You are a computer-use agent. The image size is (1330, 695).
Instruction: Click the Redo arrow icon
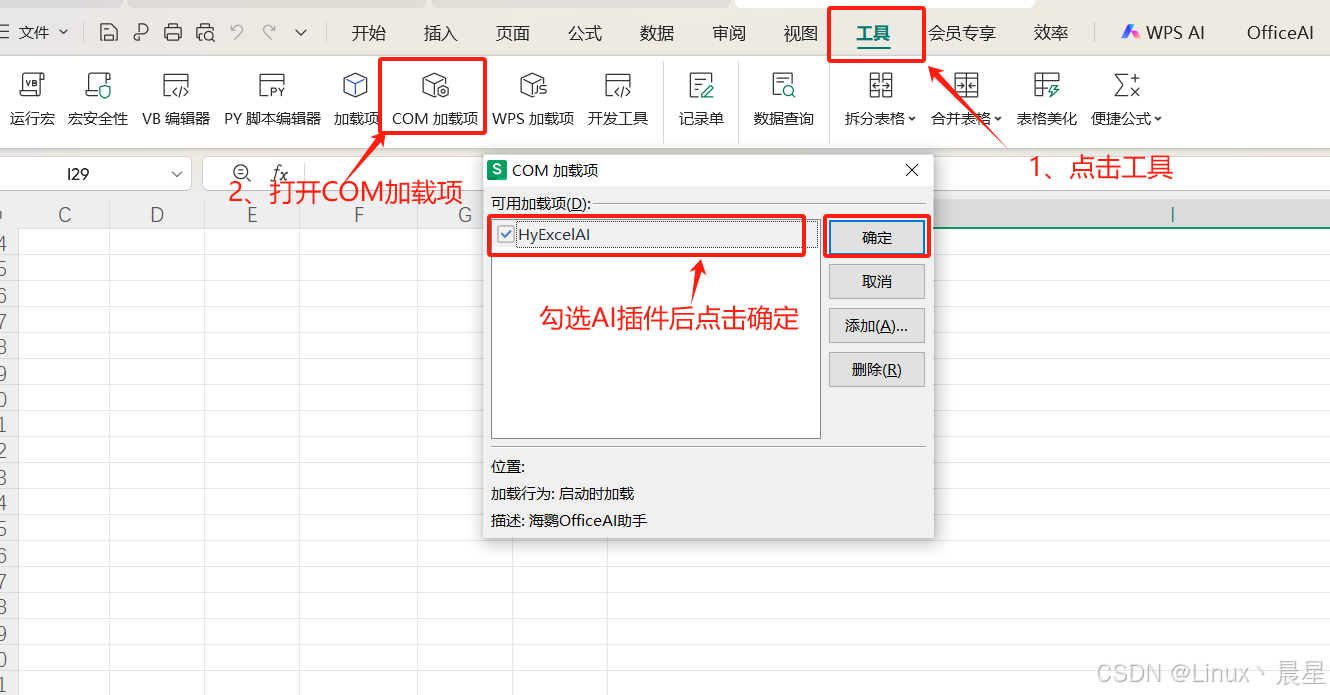click(x=269, y=32)
